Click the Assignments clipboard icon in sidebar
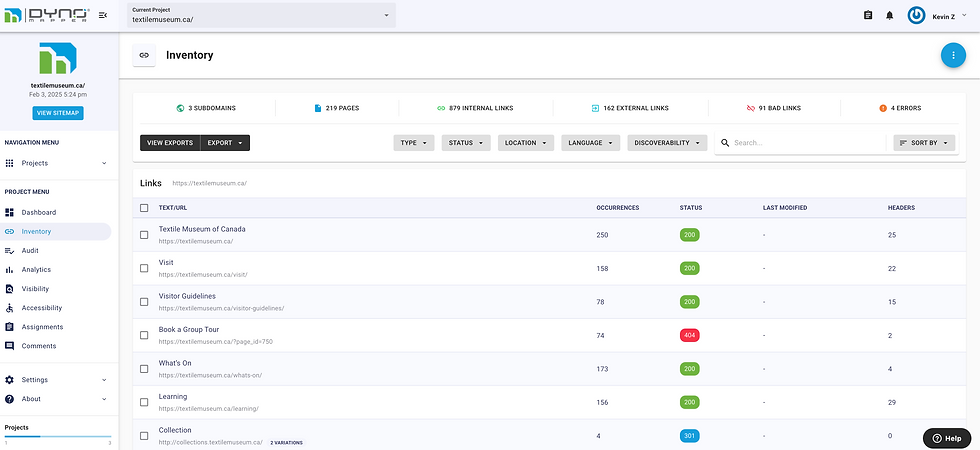 click(9, 327)
